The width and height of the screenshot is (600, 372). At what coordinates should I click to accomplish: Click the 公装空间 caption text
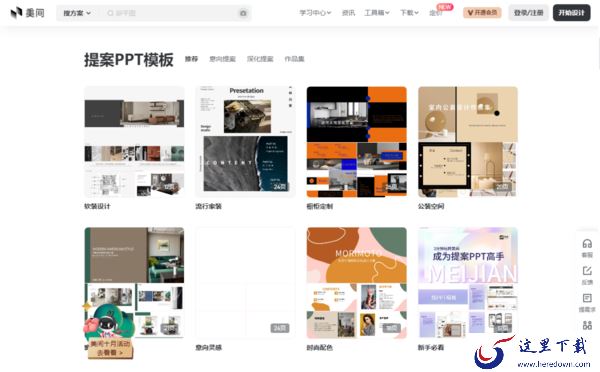coord(431,206)
